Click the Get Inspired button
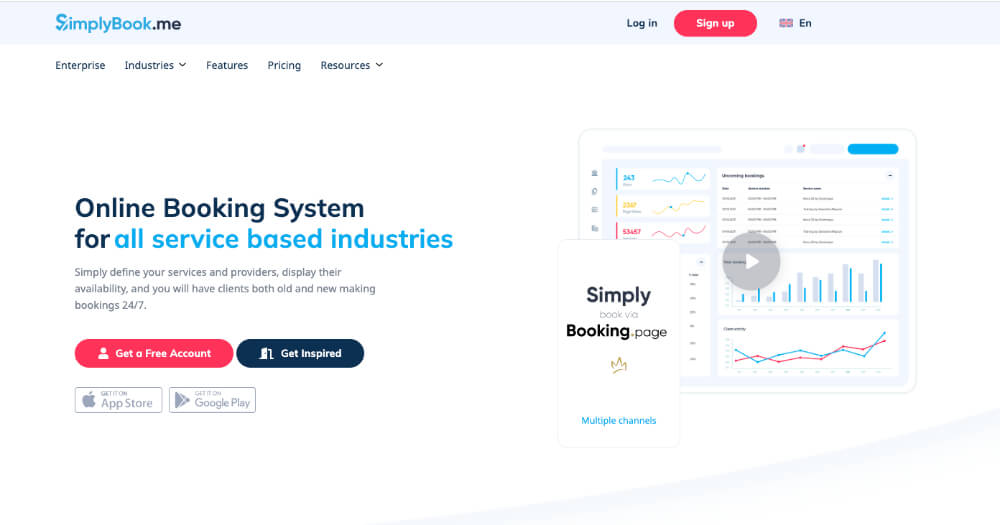This screenshot has height=525, width=1000. [x=300, y=353]
